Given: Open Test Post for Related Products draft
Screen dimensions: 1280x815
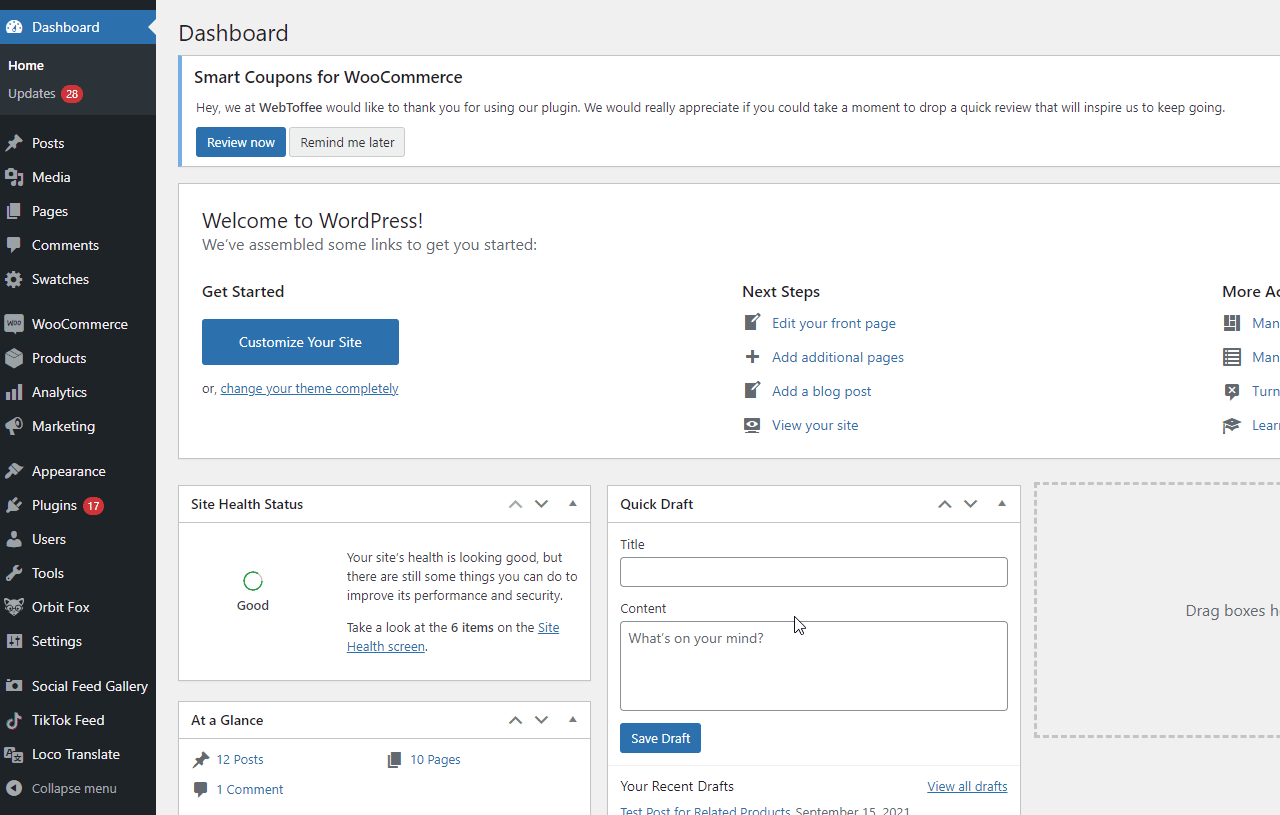Looking at the screenshot, I should pyautogui.click(x=705, y=810).
